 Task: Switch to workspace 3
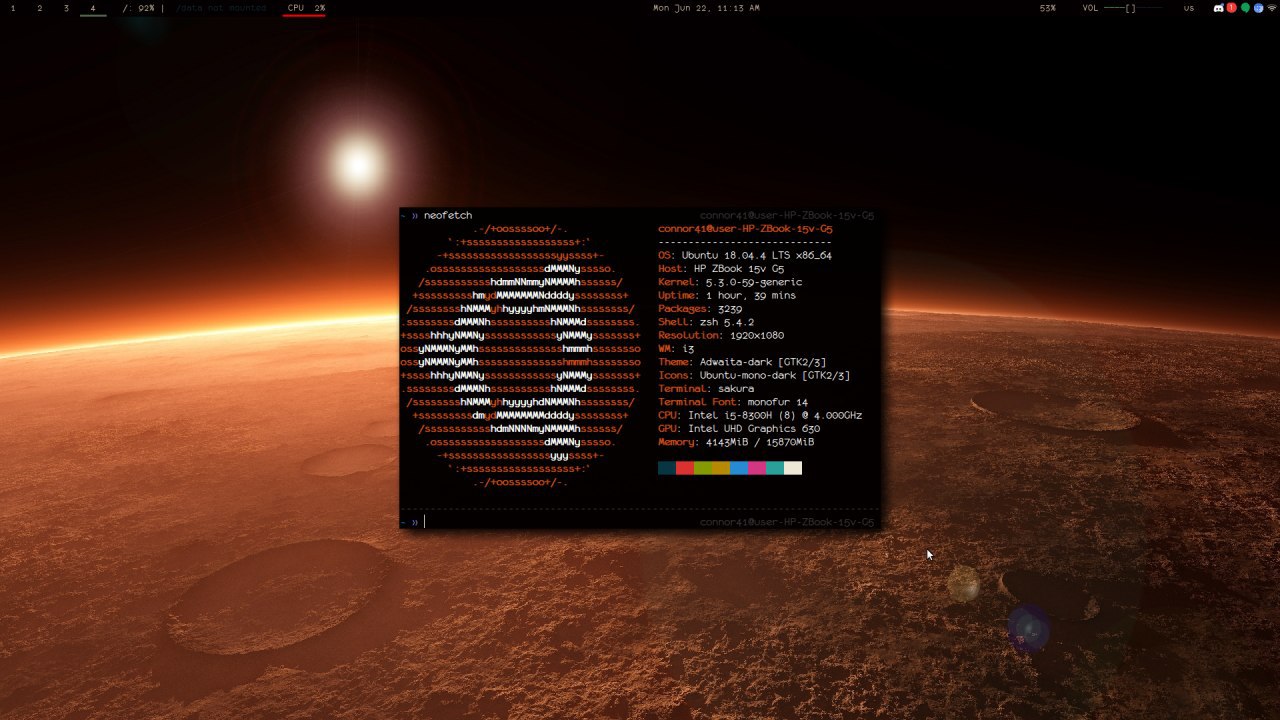coord(66,8)
